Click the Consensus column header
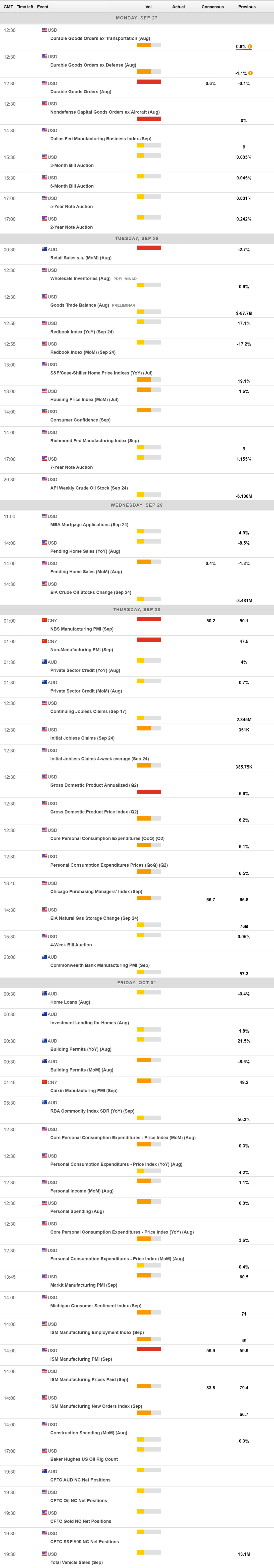The width and height of the screenshot is (274, 1568). 213,7
